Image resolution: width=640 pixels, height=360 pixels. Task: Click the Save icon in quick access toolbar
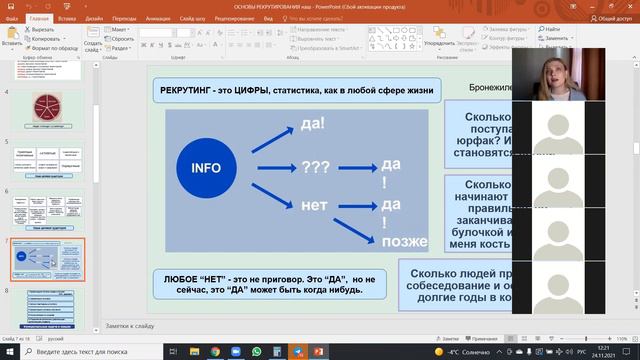[x=11, y=7]
